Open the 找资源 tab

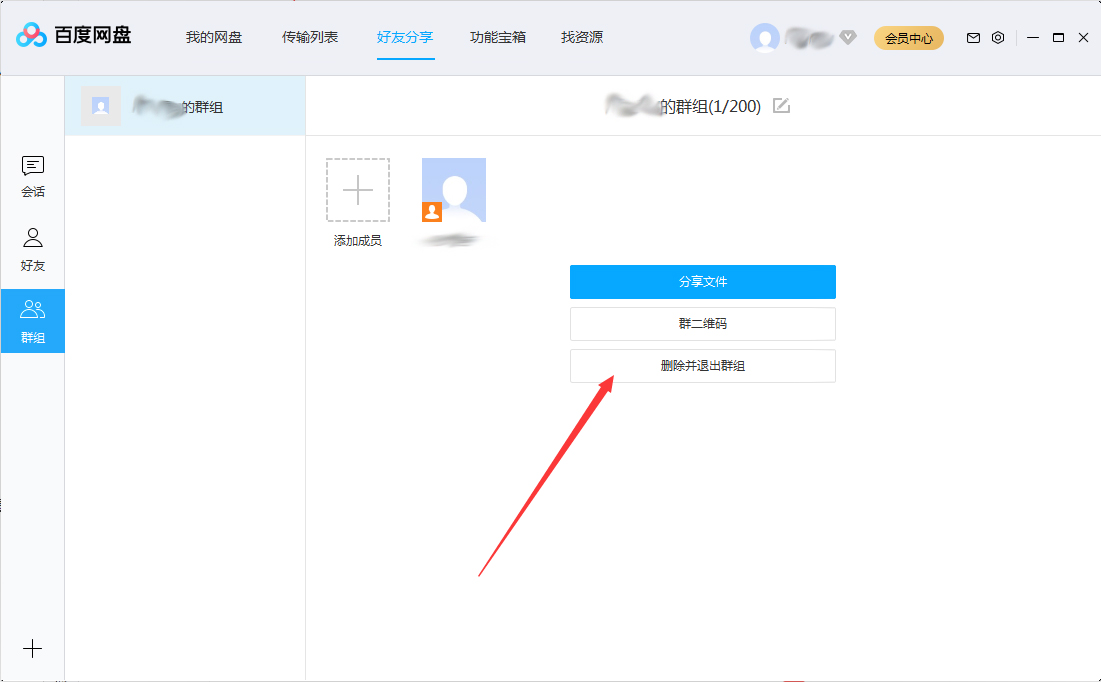tap(582, 37)
